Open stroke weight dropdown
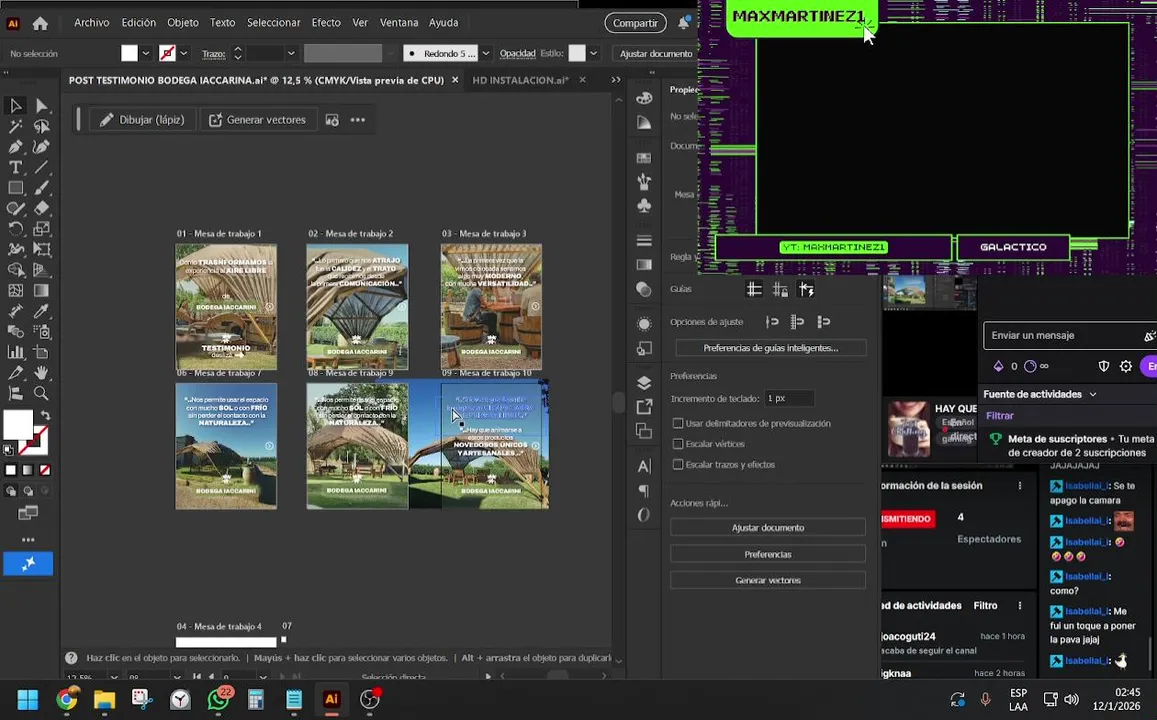The height and width of the screenshot is (720, 1157). pos(291,53)
